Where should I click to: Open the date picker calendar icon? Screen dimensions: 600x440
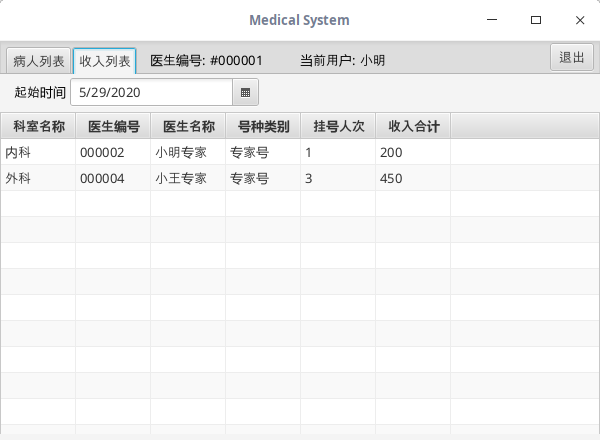pos(245,92)
